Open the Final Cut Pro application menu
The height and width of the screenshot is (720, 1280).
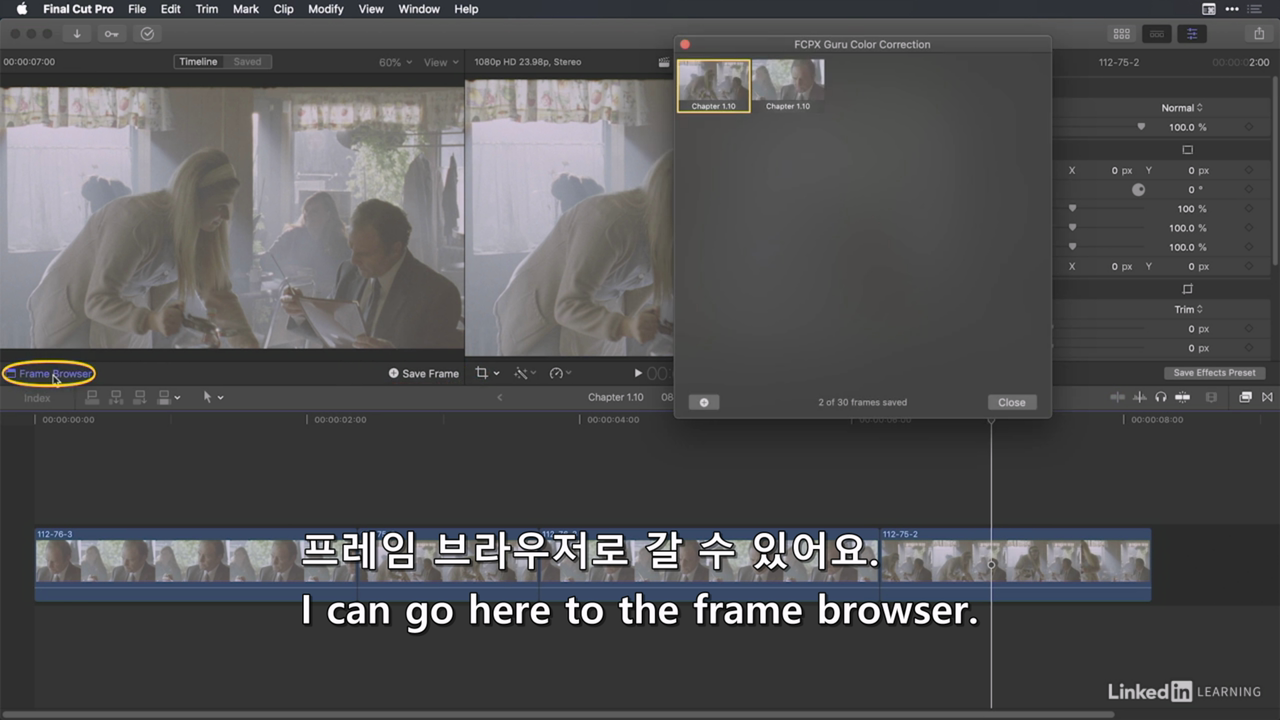pos(78,9)
